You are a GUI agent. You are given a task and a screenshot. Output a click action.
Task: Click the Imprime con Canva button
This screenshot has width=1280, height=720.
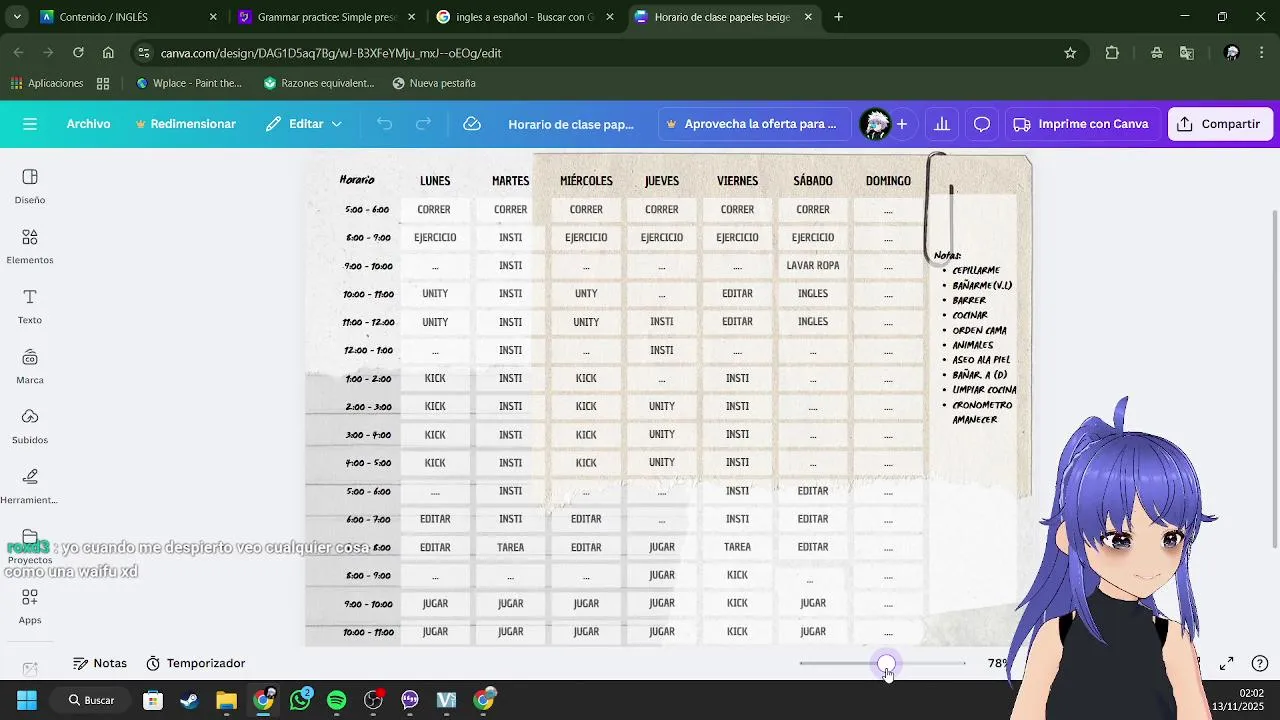(1081, 124)
